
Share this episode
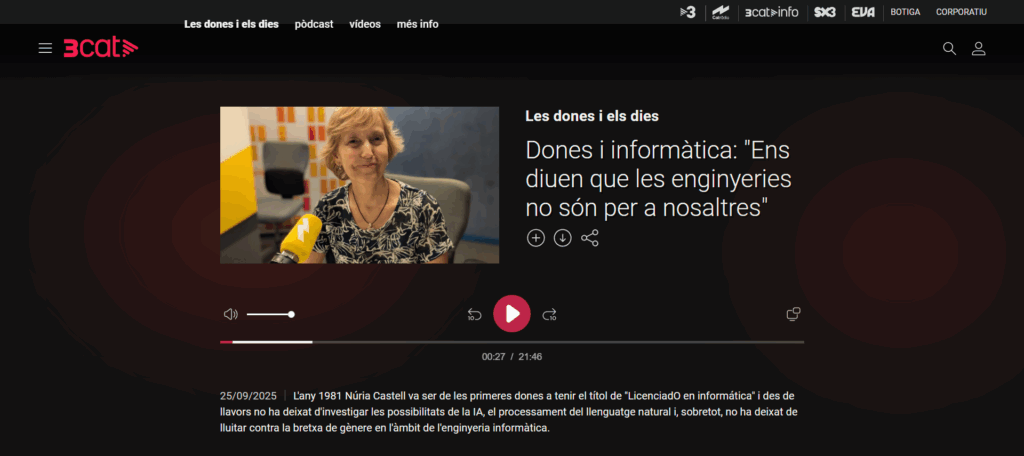pos(590,238)
